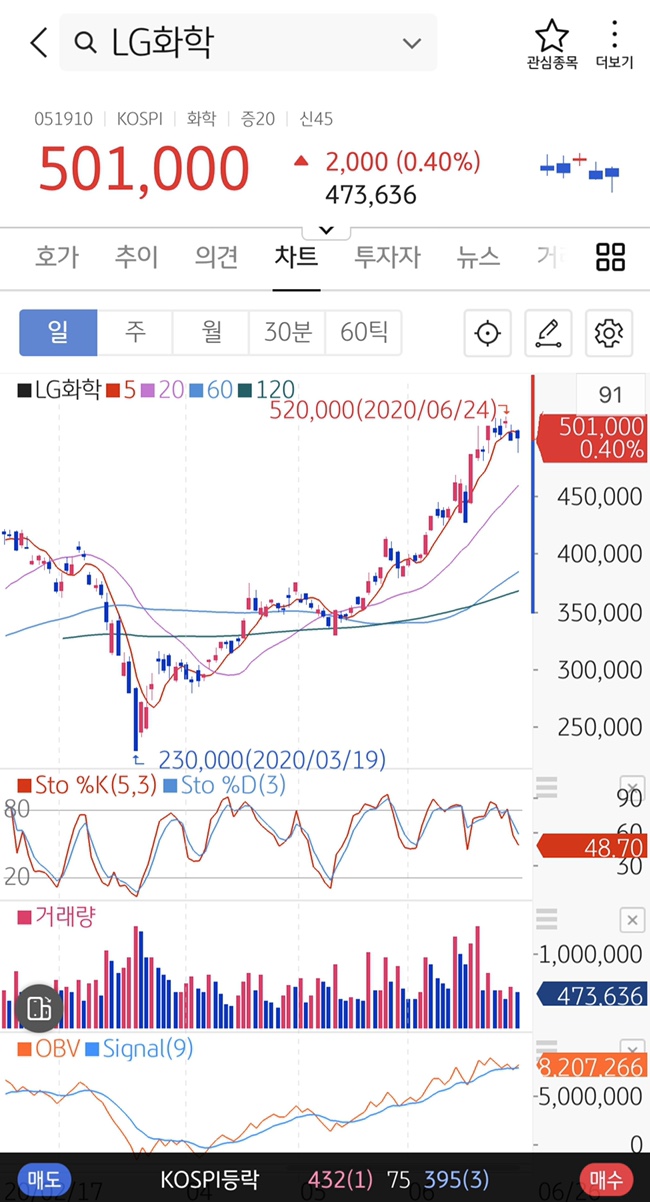Add LG화학 to 관심종목 star
This screenshot has width=650, height=1202.
pos(552,43)
